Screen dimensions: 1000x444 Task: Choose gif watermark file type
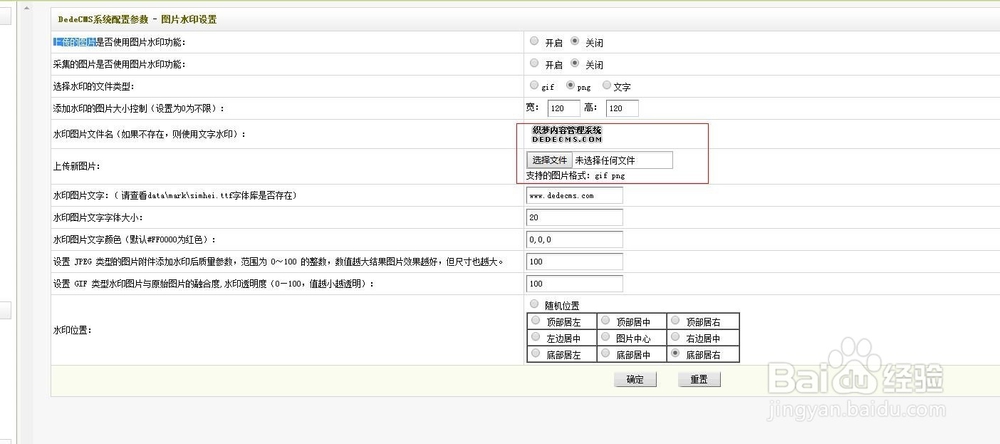tap(534, 85)
